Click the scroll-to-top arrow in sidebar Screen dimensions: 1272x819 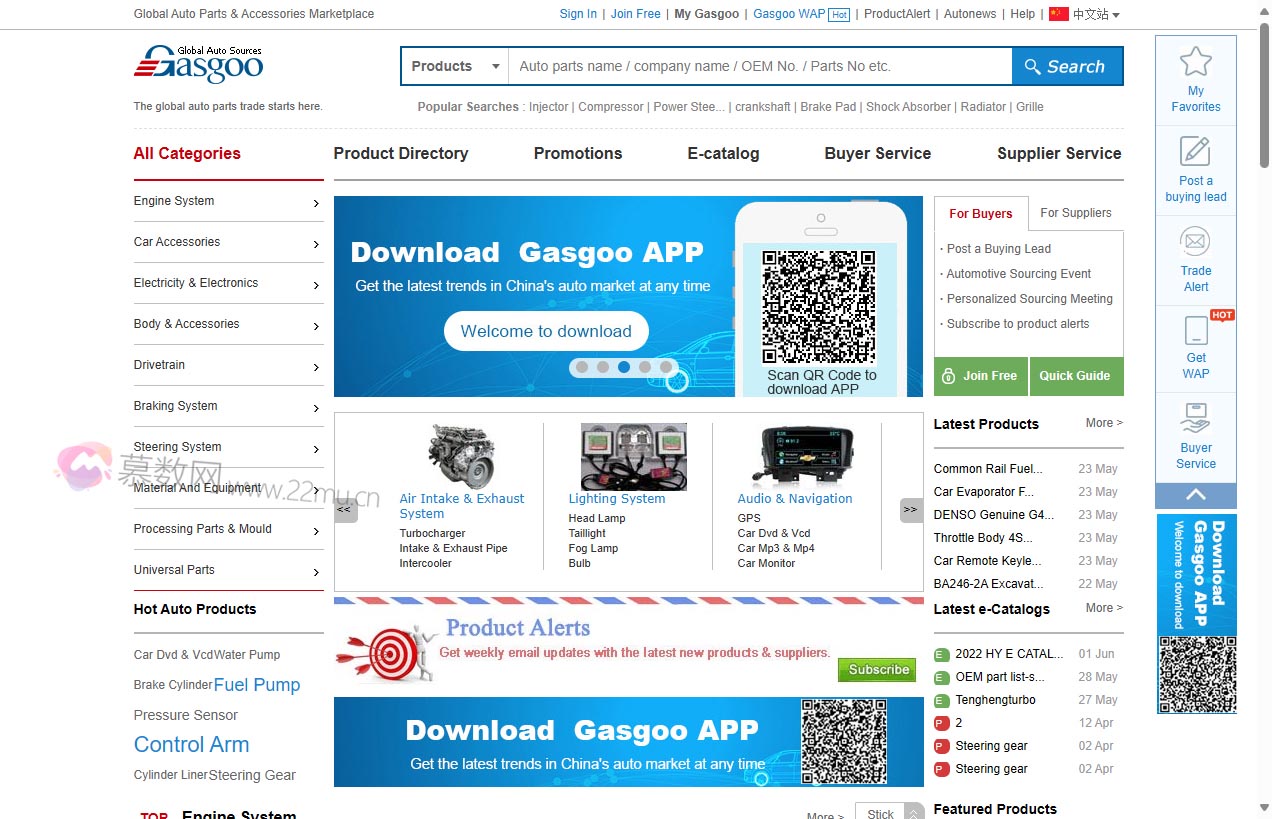coord(1195,495)
